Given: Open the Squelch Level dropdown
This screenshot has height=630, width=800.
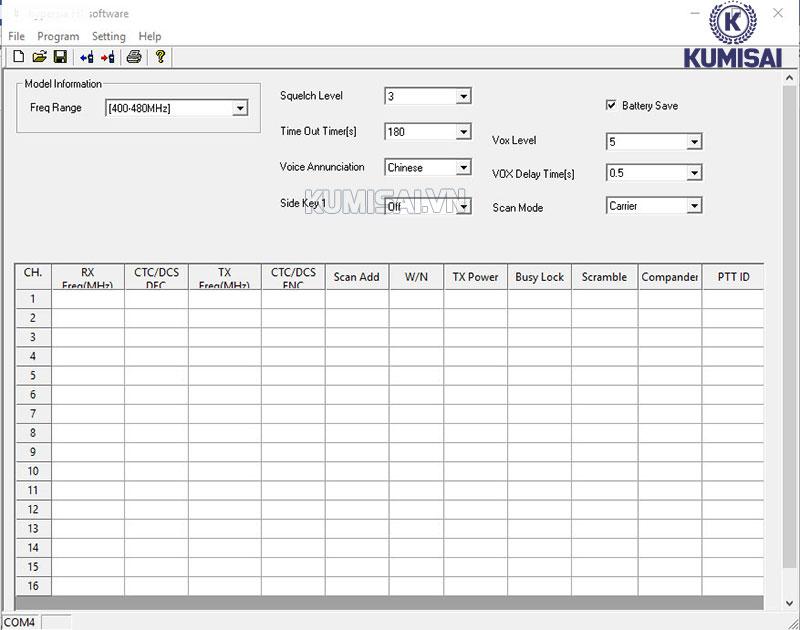Looking at the screenshot, I should click(463, 96).
